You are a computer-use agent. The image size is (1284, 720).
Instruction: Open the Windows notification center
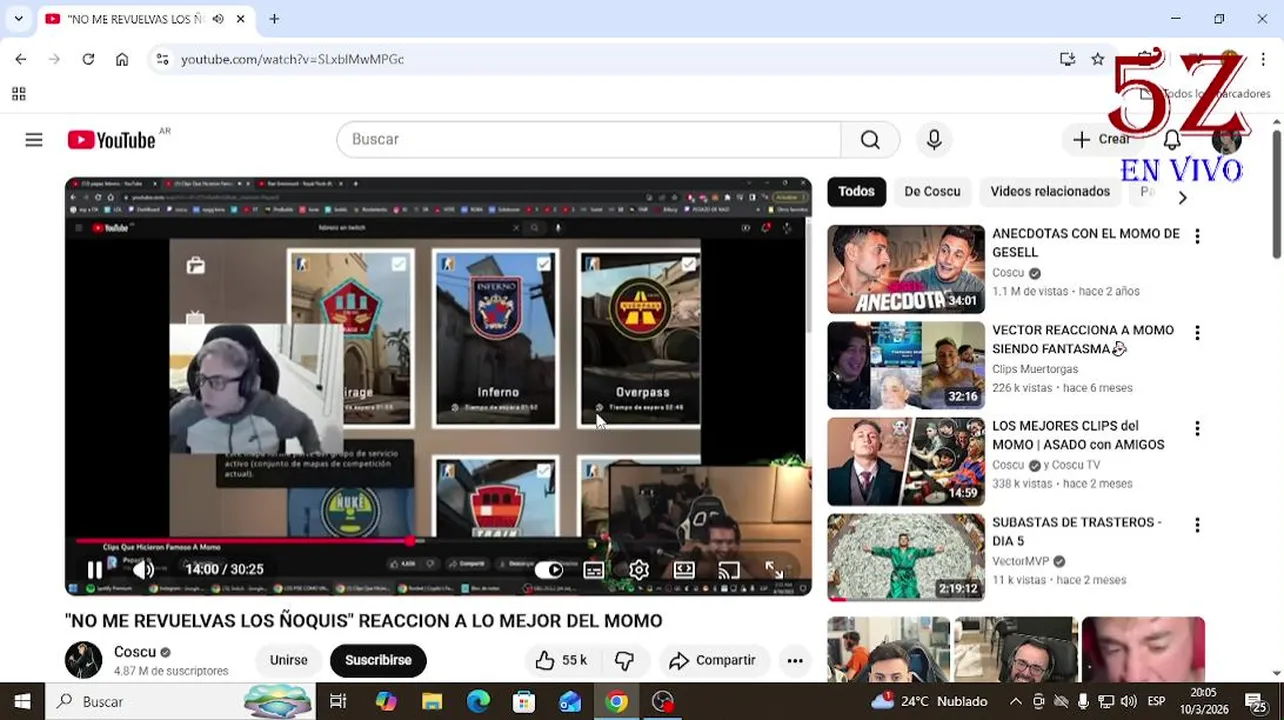pyautogui.click(x=1256, y=702)
